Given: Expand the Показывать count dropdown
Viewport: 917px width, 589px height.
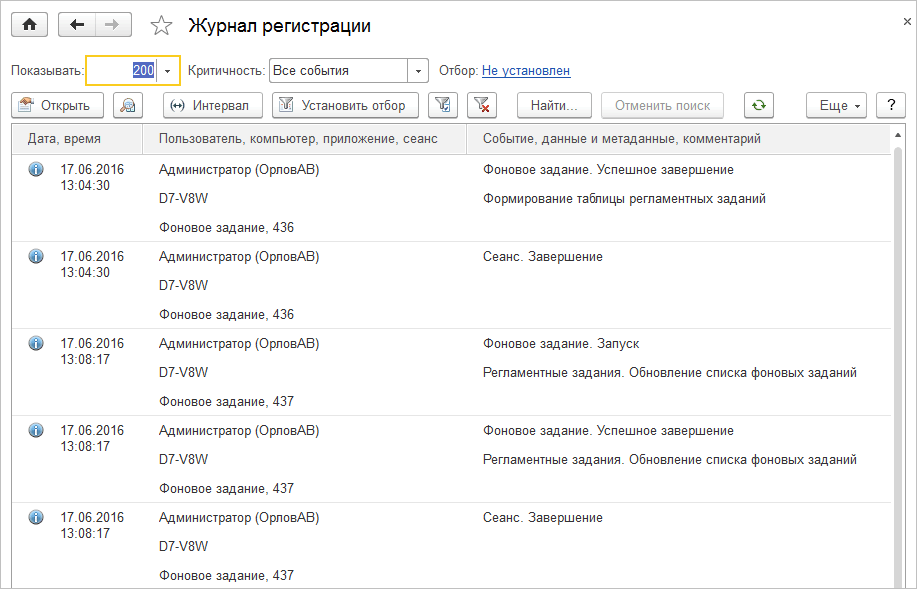Looking at the screenshot, I should click(x=168, y=71).
